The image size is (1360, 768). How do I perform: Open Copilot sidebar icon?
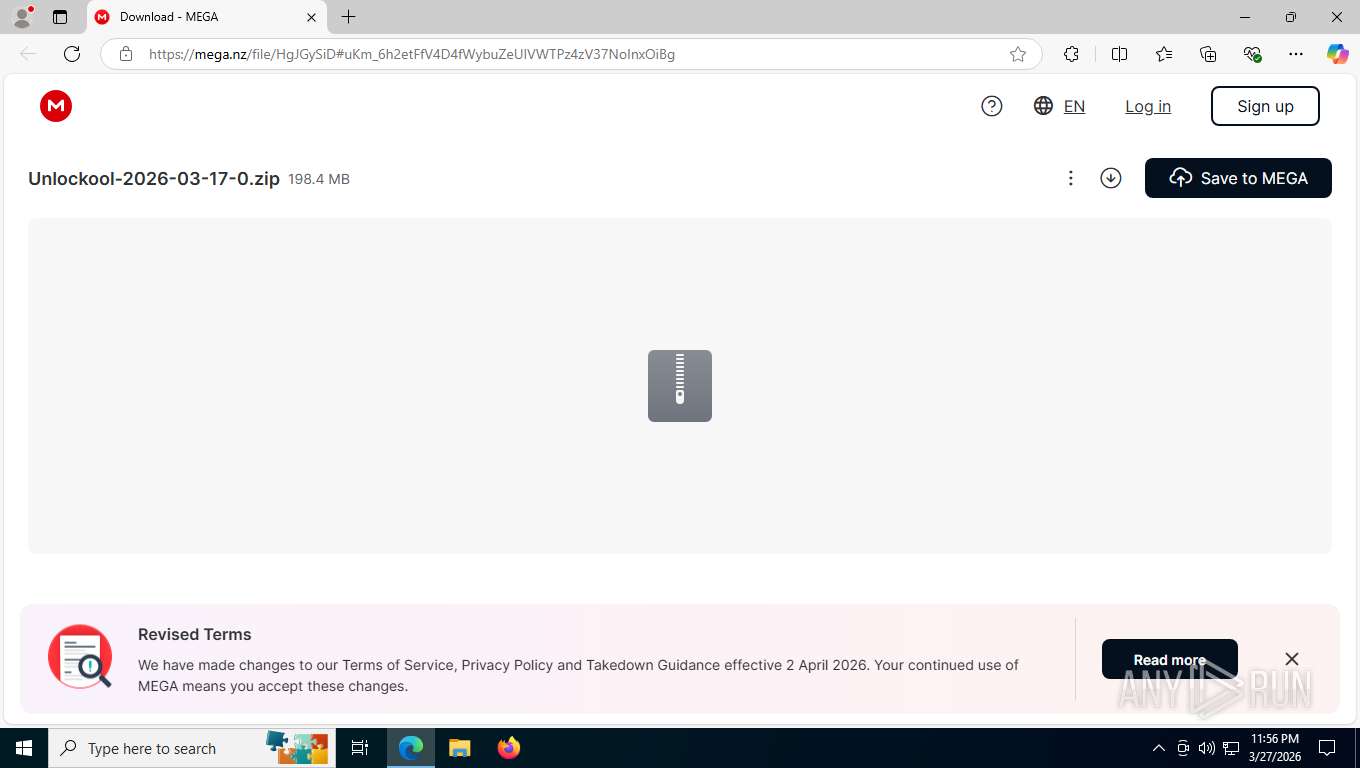pos(1338,54)
